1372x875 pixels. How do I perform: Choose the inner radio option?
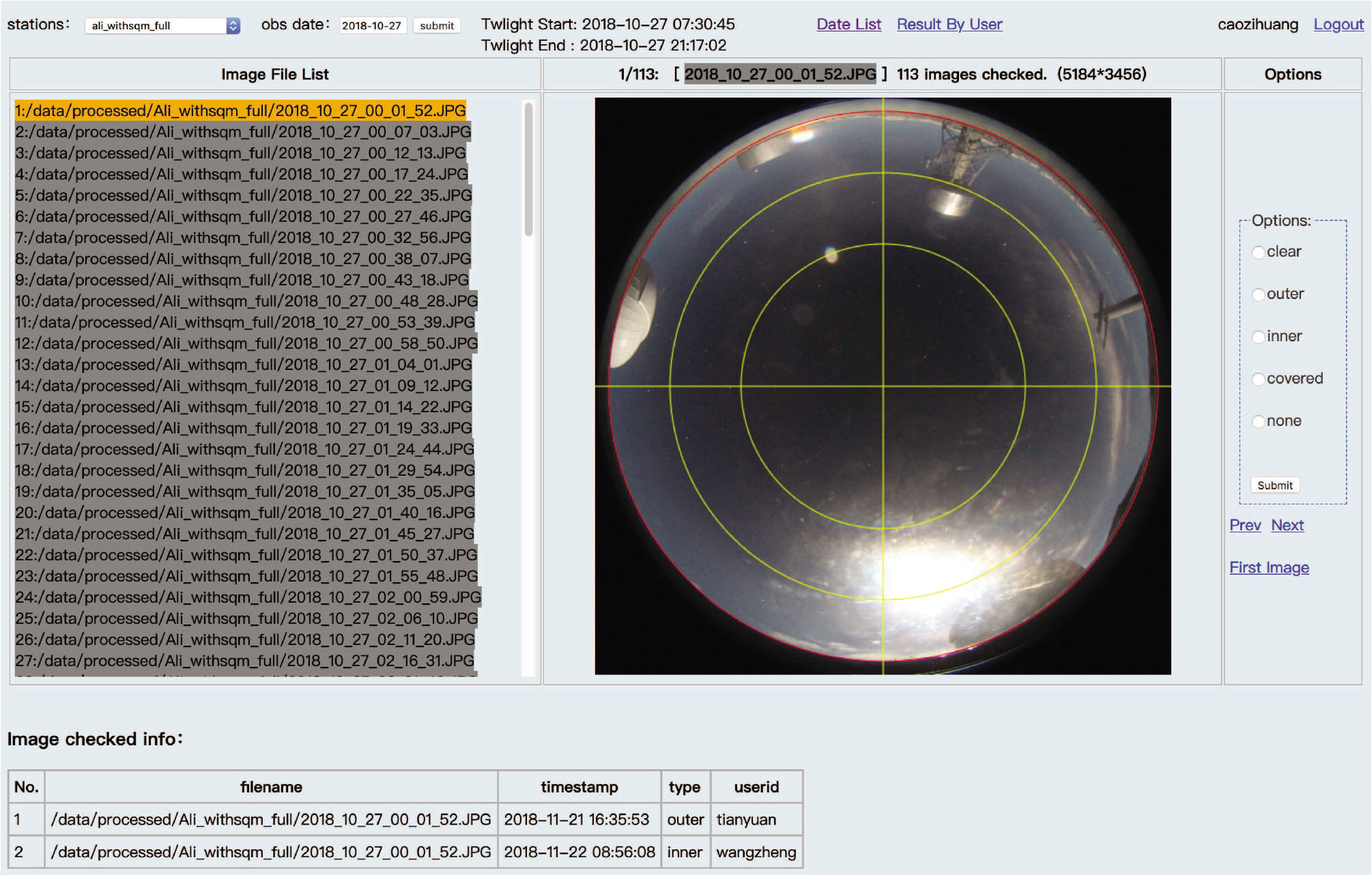[x=1259, y=337]
